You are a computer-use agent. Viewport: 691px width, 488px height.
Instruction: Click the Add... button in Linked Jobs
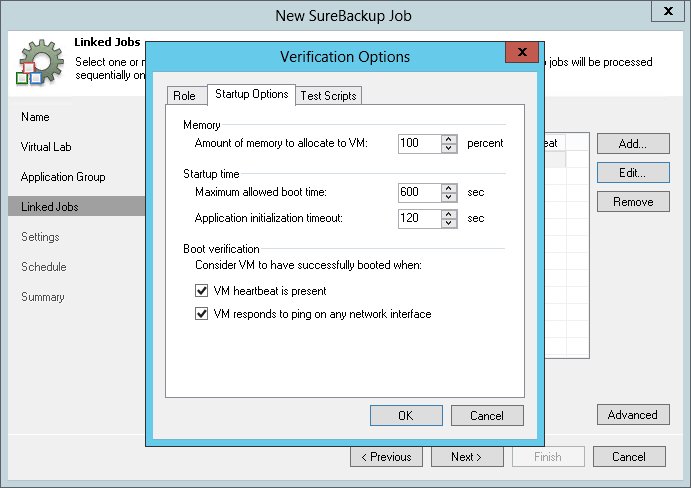pos(633,144)
